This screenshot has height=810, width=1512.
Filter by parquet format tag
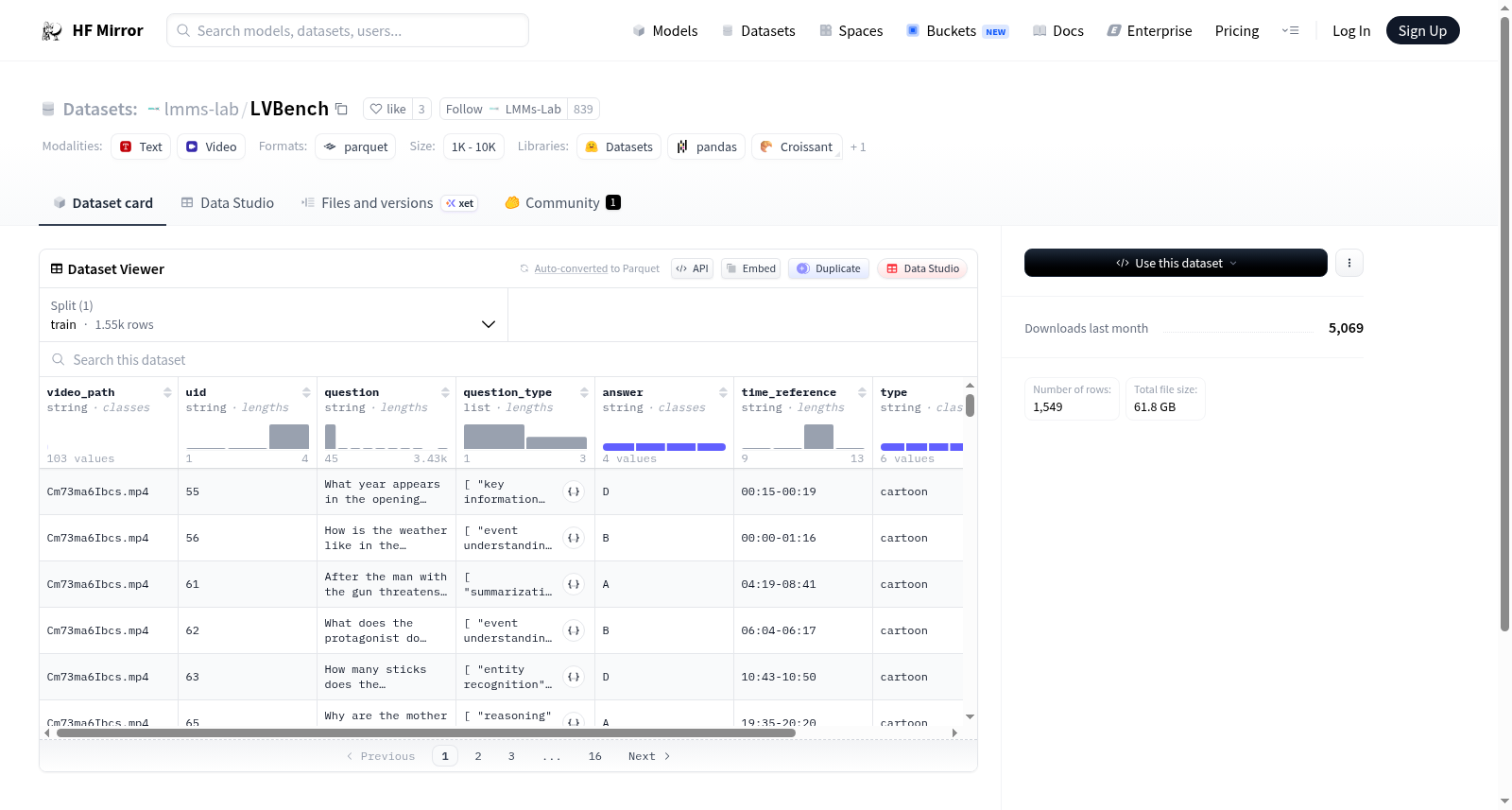(355, 146)
